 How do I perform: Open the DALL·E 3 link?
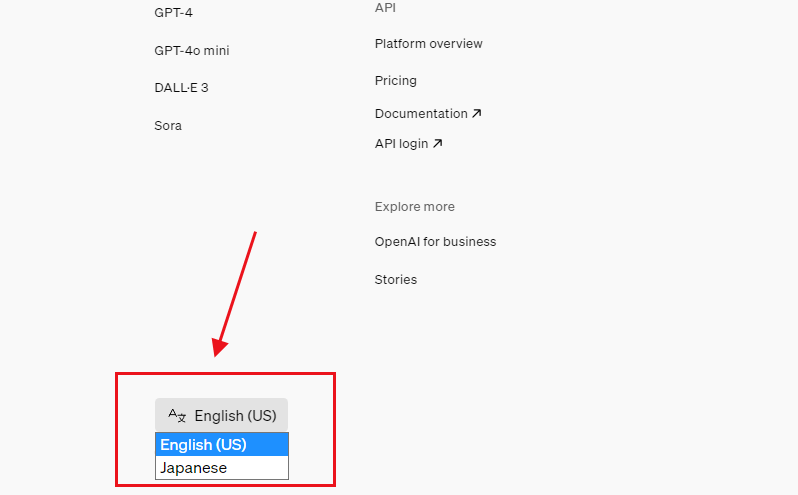[181, 88]
